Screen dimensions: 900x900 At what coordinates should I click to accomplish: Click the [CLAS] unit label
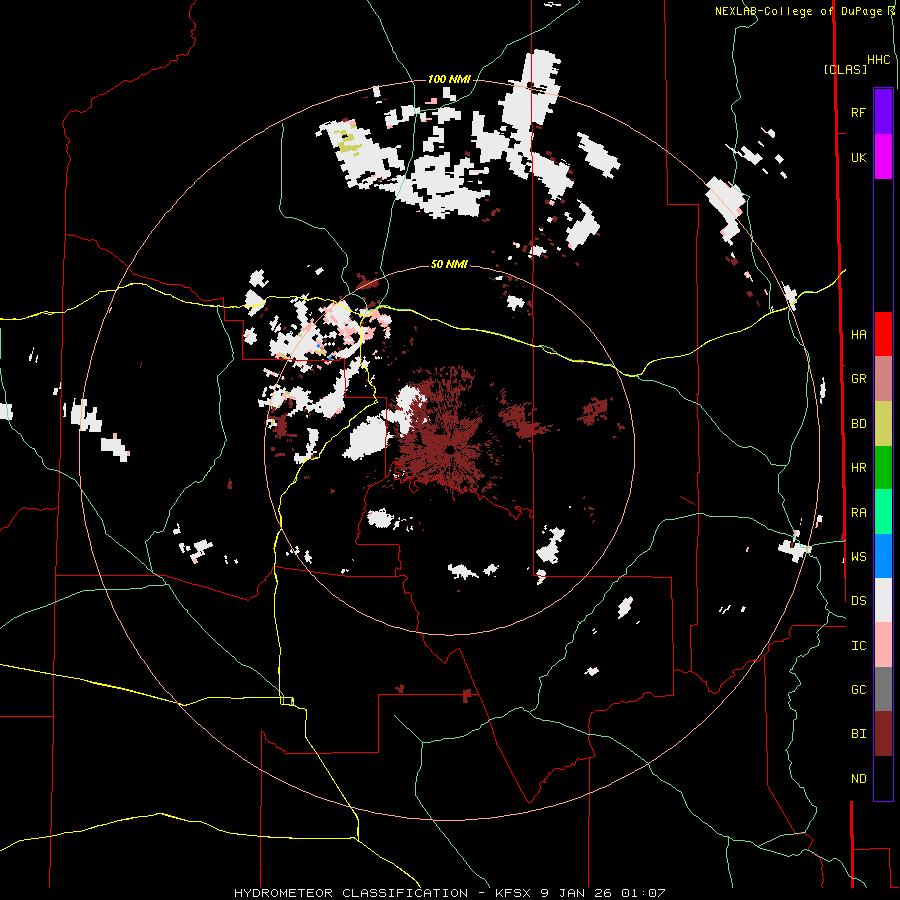845,70
